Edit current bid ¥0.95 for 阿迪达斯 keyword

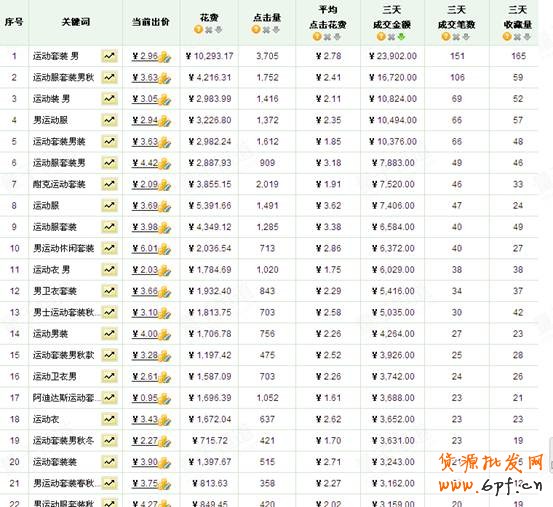(145, 398)
